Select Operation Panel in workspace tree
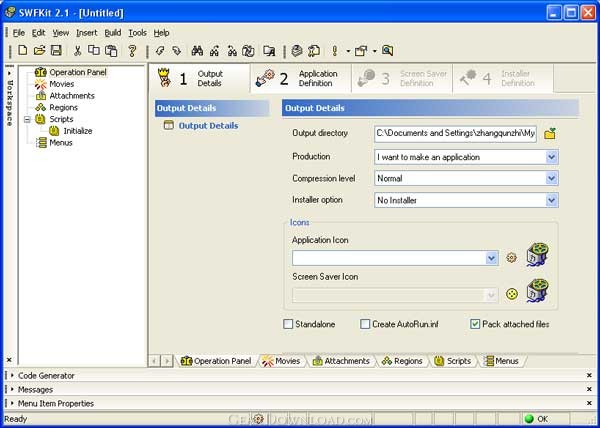Screen dimensions: 600x428 pos(78,72)
